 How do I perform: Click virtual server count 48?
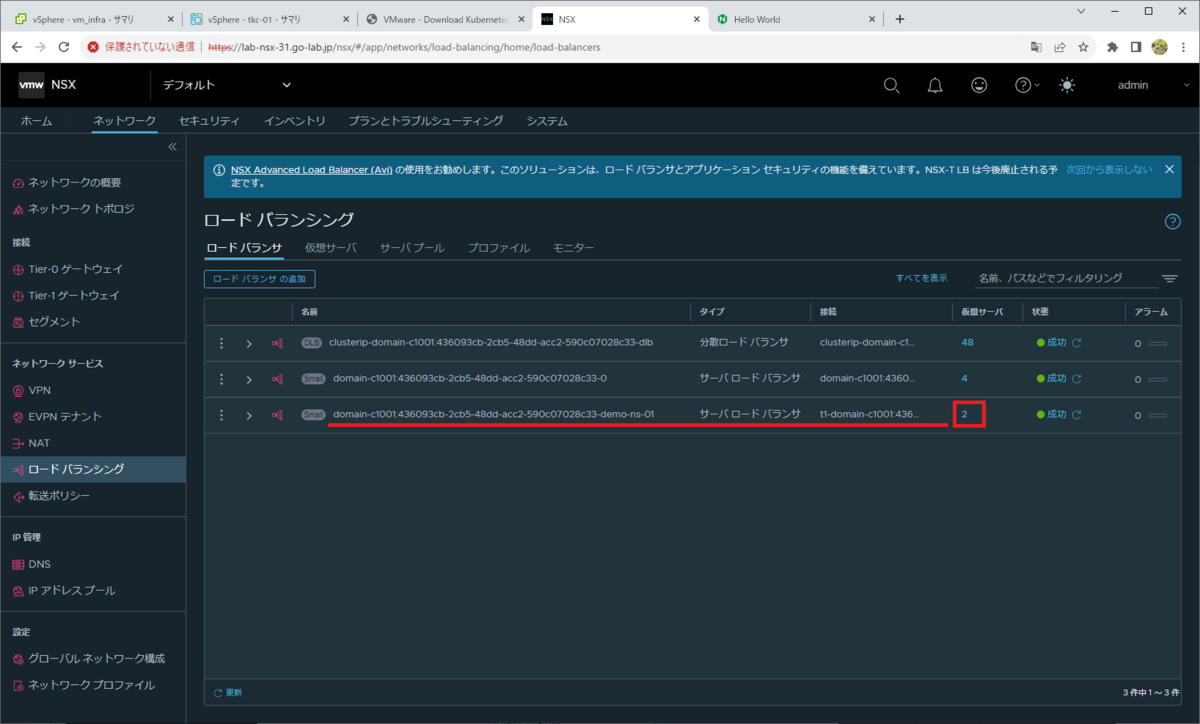(x=967, y=342)
